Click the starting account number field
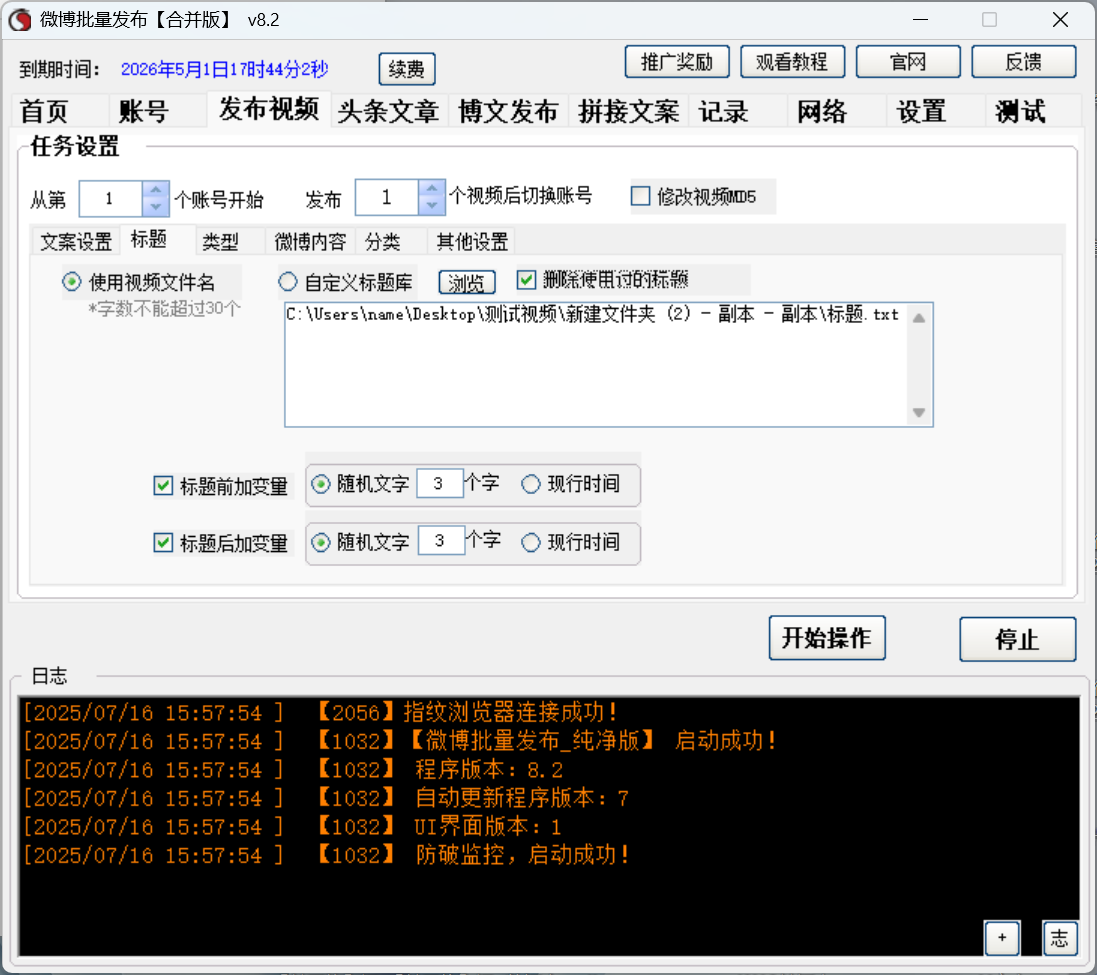 [x=111, y=199]
